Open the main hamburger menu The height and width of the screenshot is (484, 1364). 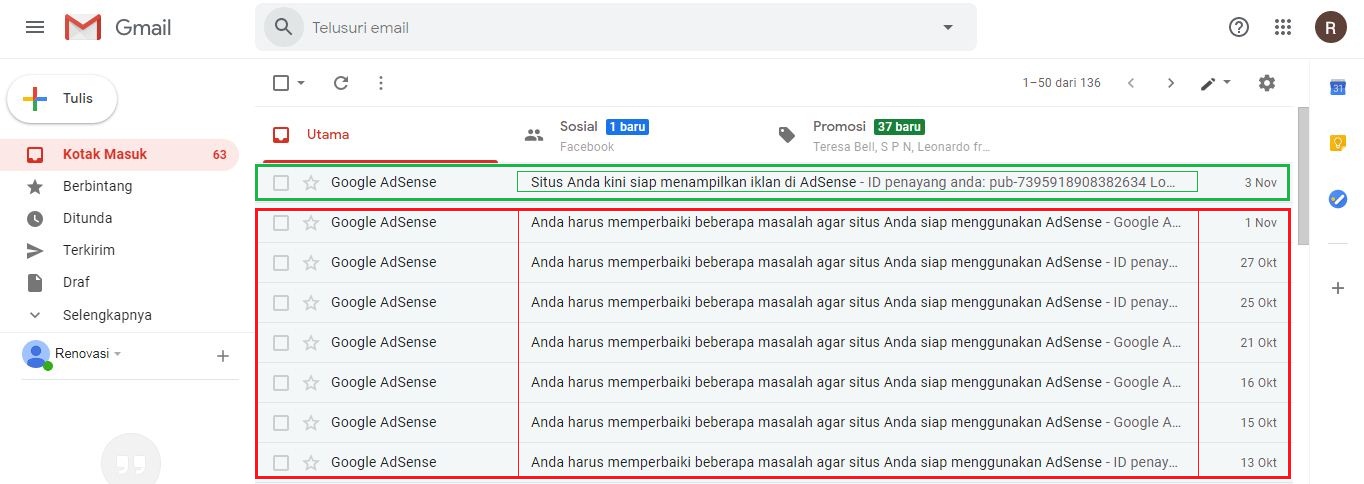(35, 27)
